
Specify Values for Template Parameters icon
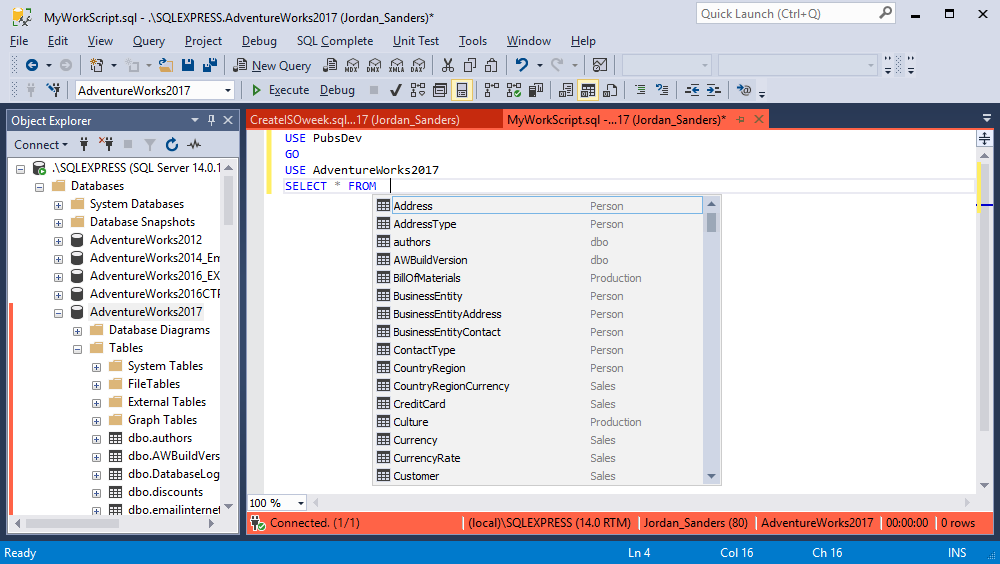[x=744, y=90]
